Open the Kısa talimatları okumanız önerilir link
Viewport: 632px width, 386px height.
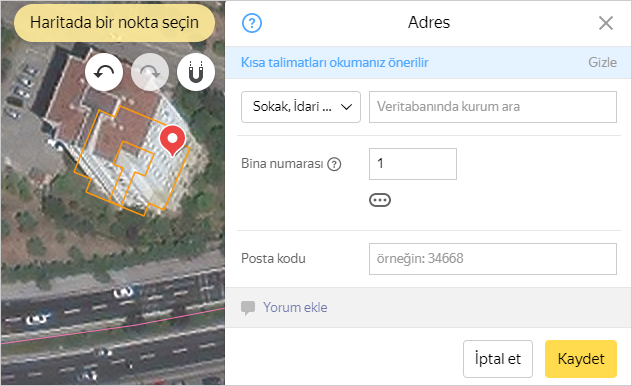(335, 62)
